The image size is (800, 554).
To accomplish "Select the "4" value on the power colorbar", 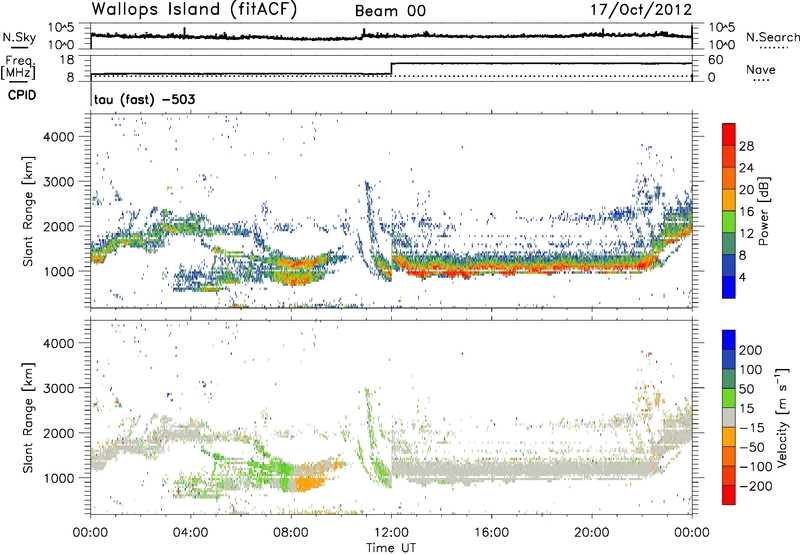I will (743, 277).
